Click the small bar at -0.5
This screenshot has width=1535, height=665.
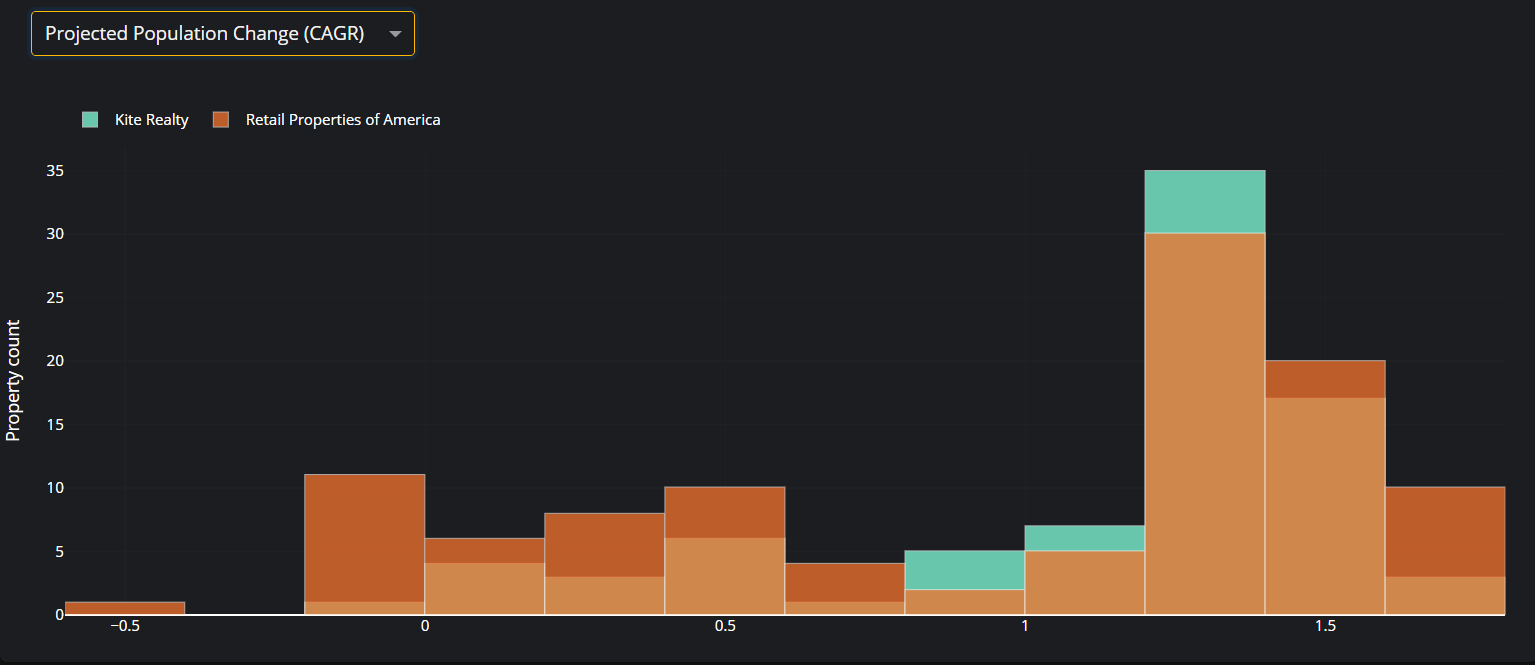coord(125,608)
